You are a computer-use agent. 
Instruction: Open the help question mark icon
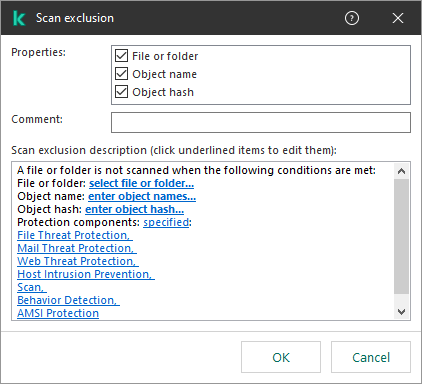coord(352,18)
